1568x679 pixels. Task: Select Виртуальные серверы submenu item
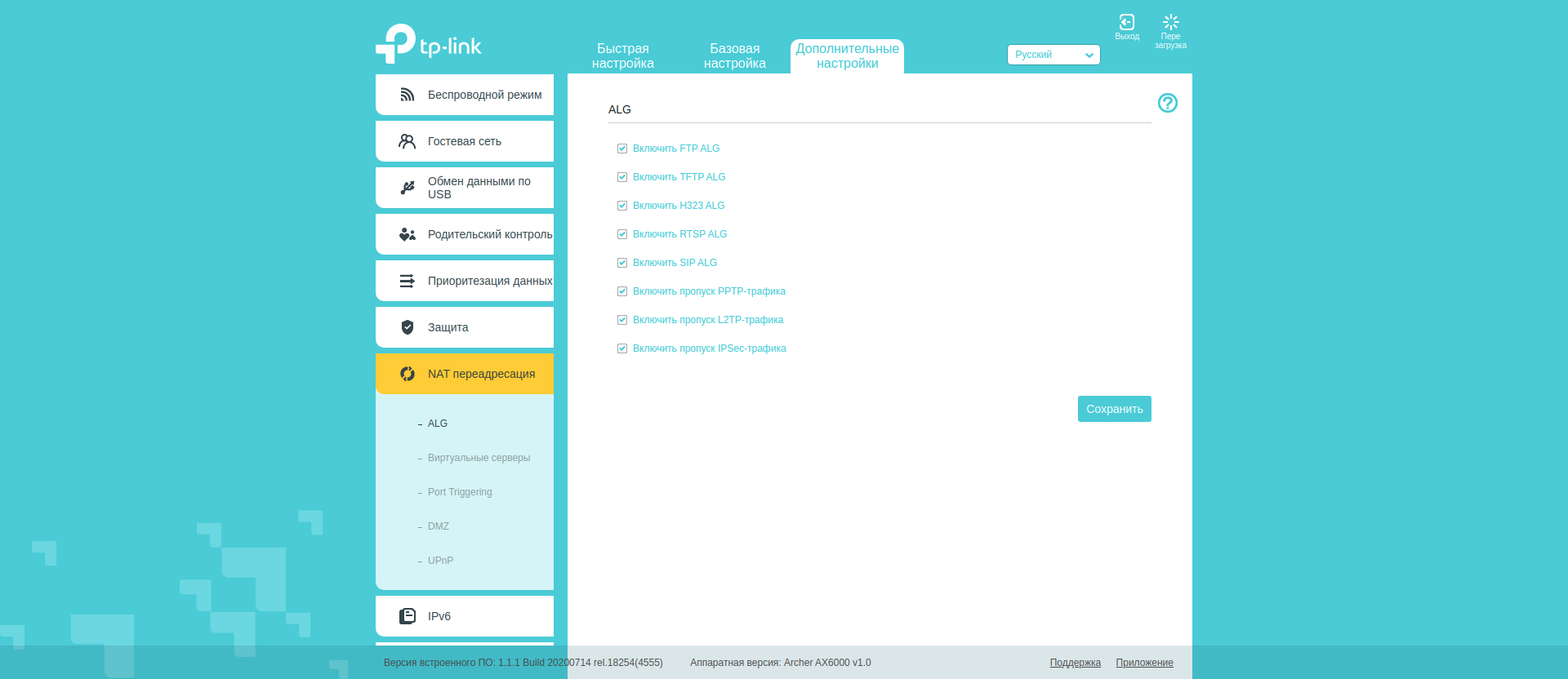click(x=479, y=458)
